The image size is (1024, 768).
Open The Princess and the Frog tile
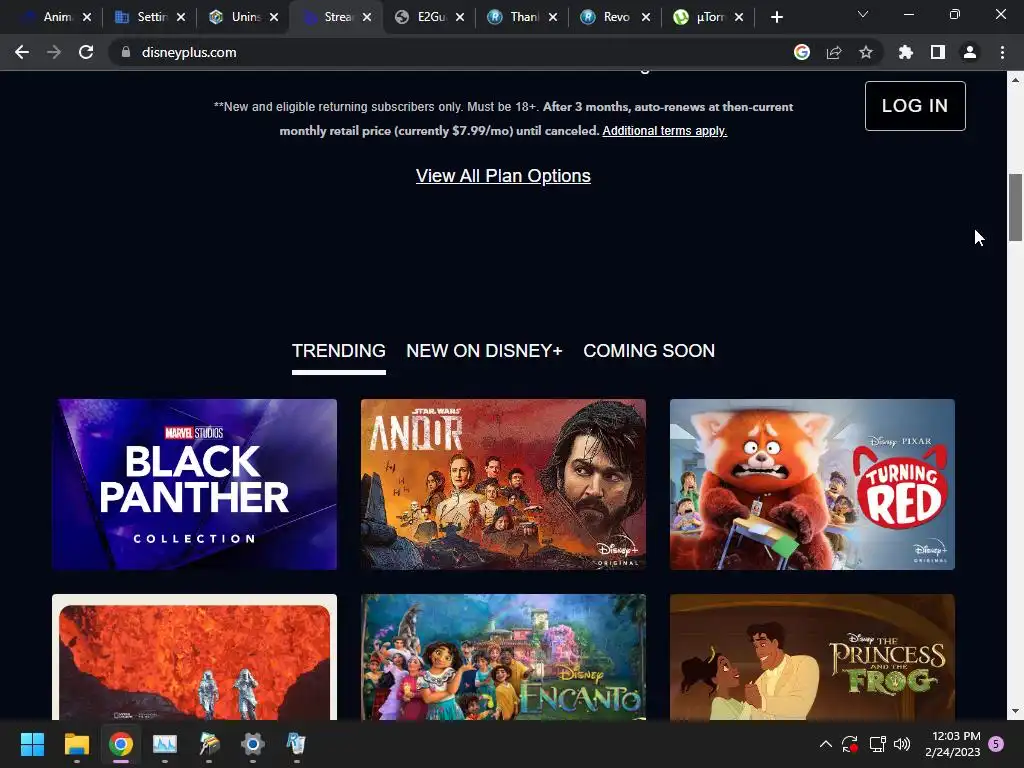point(812,657)
